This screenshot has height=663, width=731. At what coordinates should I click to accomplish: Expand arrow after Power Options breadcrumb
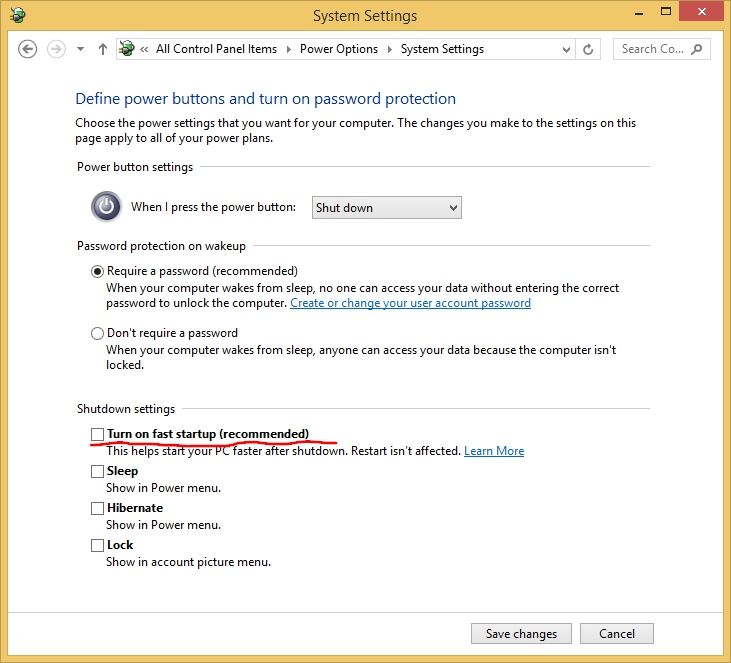[x=390, y=49]
